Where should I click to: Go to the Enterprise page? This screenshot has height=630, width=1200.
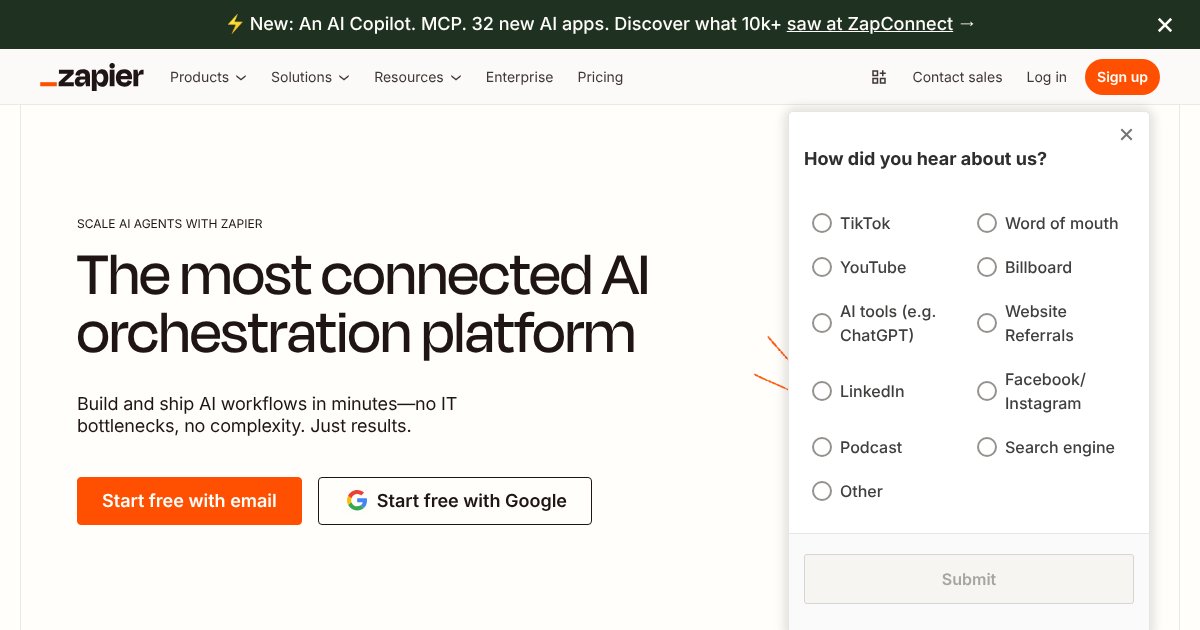pos(519,77)
